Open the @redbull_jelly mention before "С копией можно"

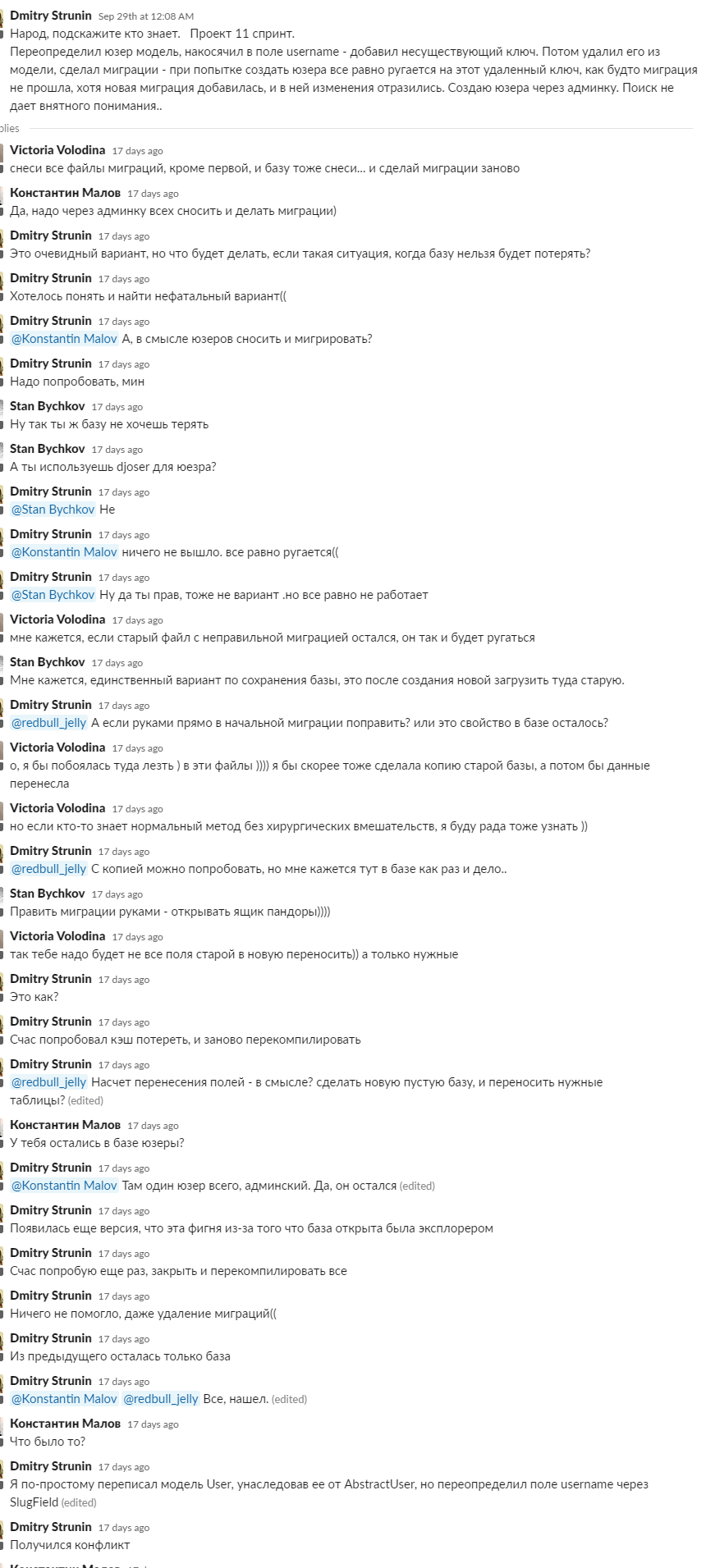click(48, 869)
